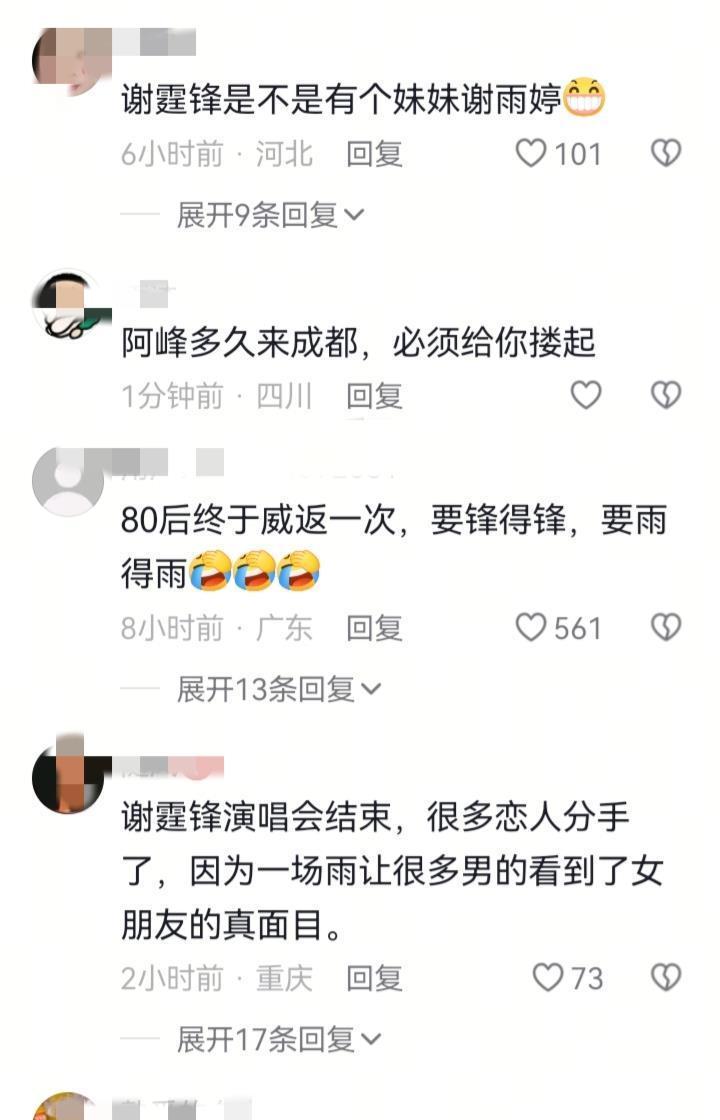
Task: Reply to the 广东 comment
Action: point(374,628)
